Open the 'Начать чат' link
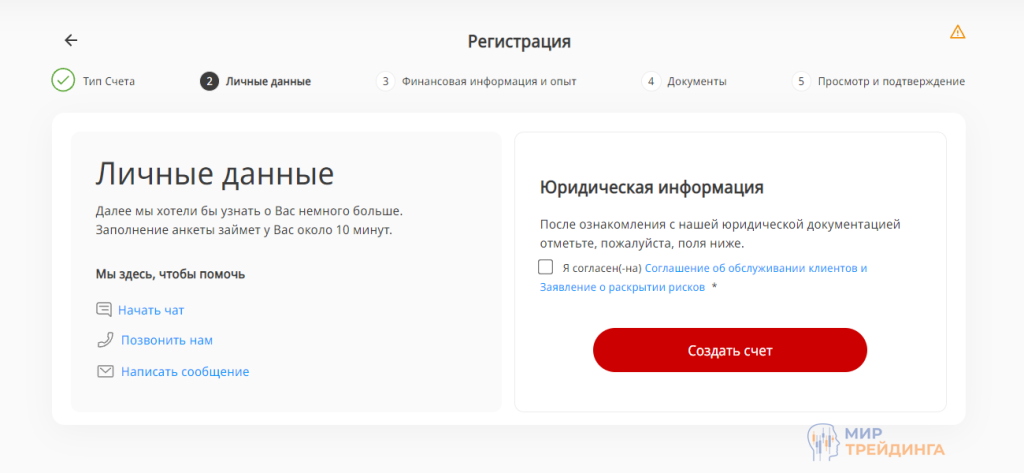This screenshot has width=1024, height=473. click(x=151, y=310)
